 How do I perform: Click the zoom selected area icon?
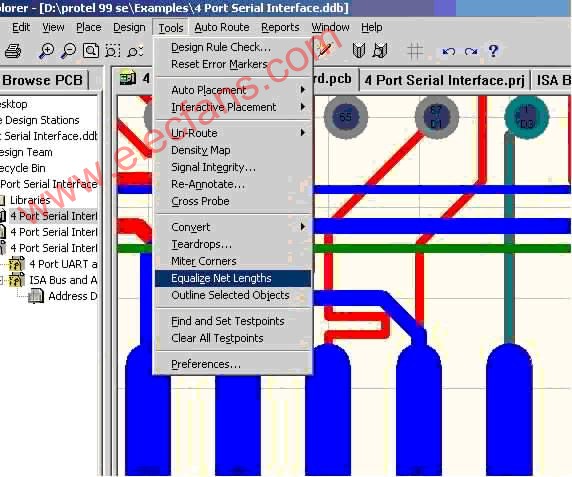[112, 51]
